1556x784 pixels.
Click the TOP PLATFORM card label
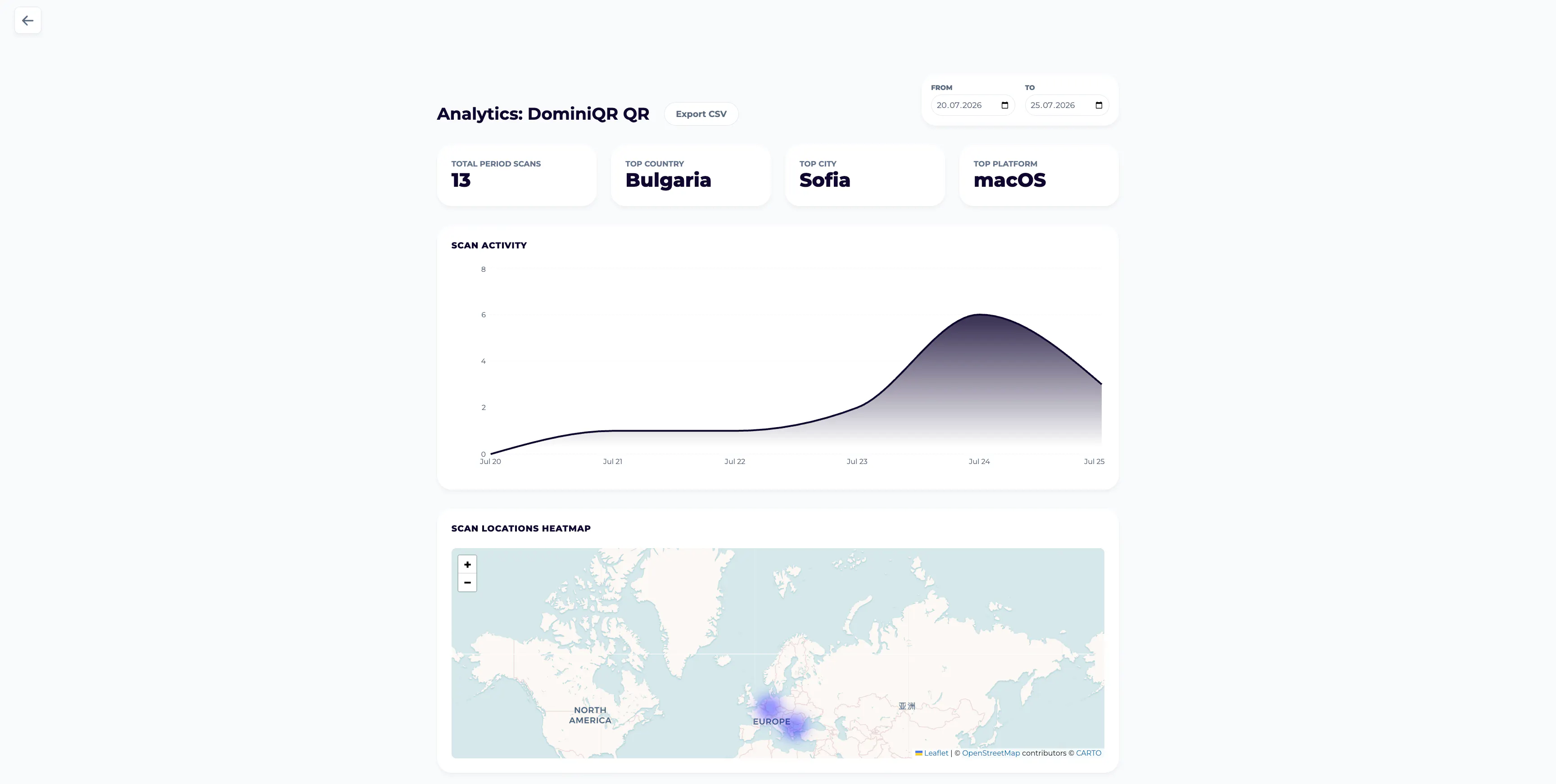point(1005,164)
